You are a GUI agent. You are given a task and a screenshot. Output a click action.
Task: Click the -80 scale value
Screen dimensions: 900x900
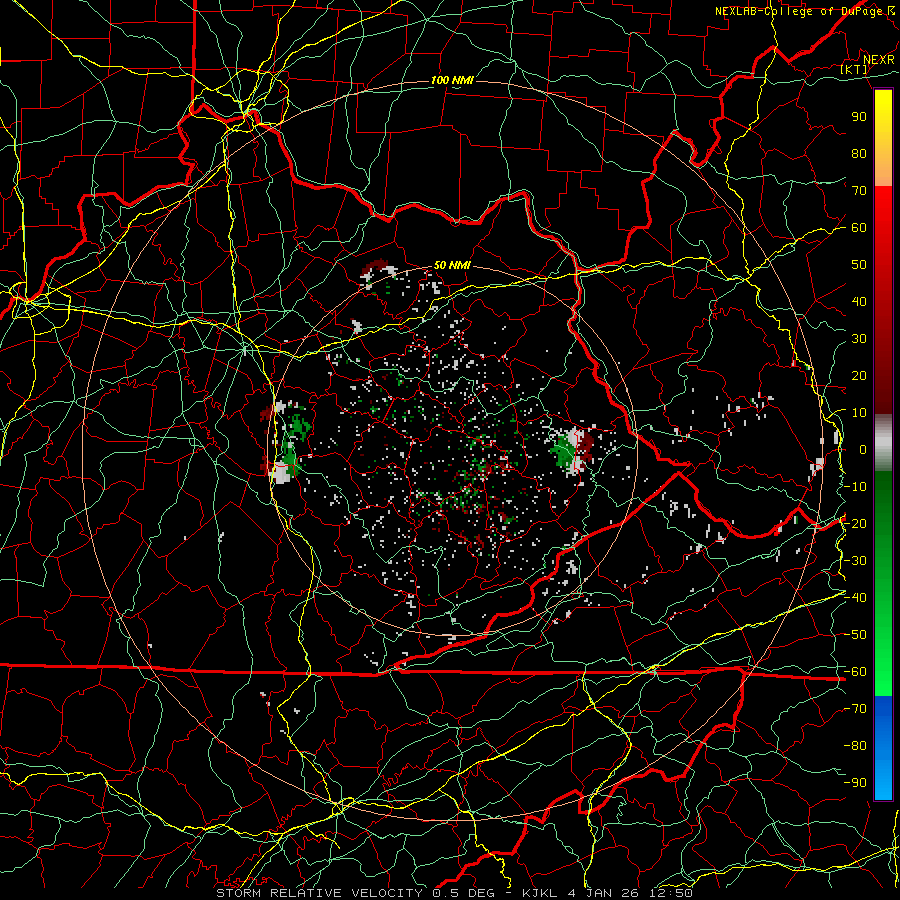tap(855, 746)
